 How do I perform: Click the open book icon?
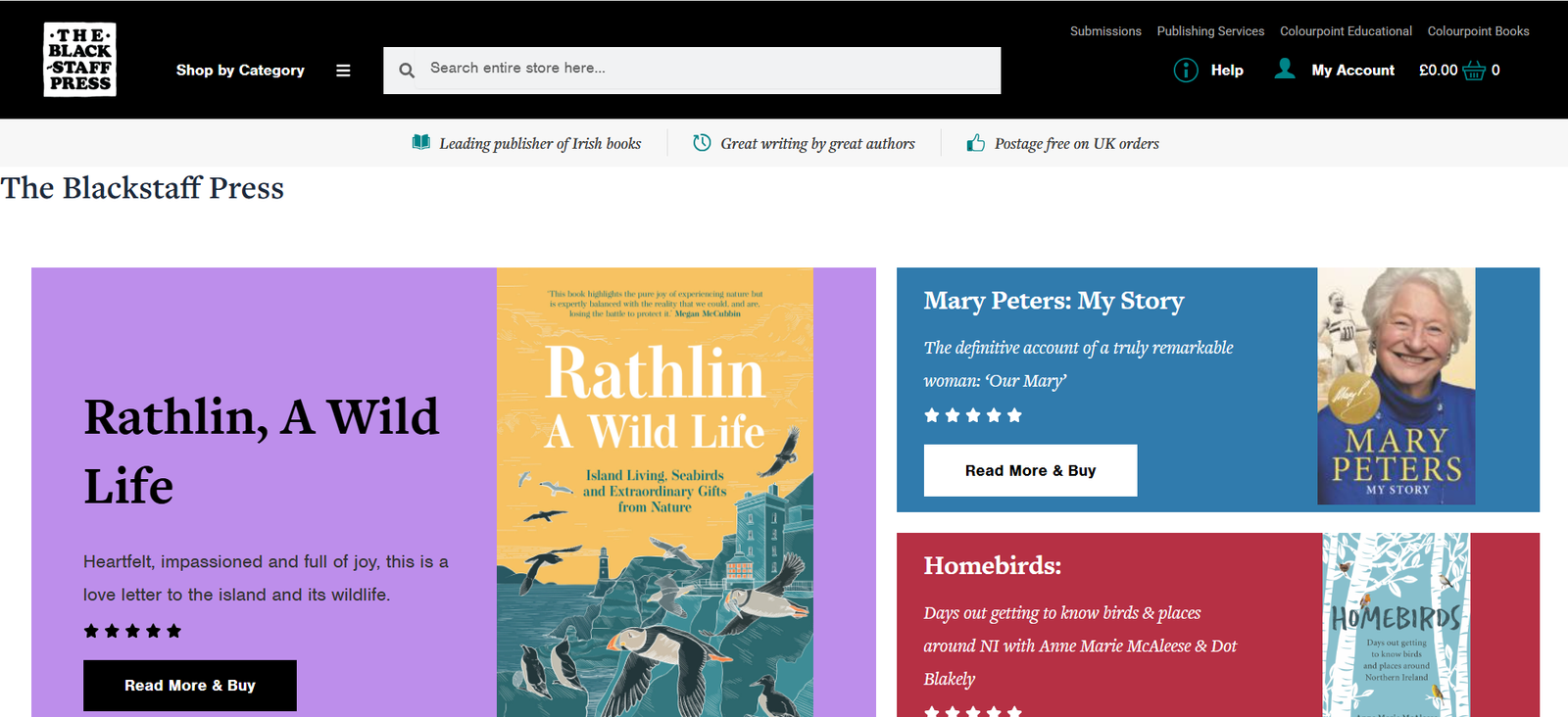click(x=421, y=143)
